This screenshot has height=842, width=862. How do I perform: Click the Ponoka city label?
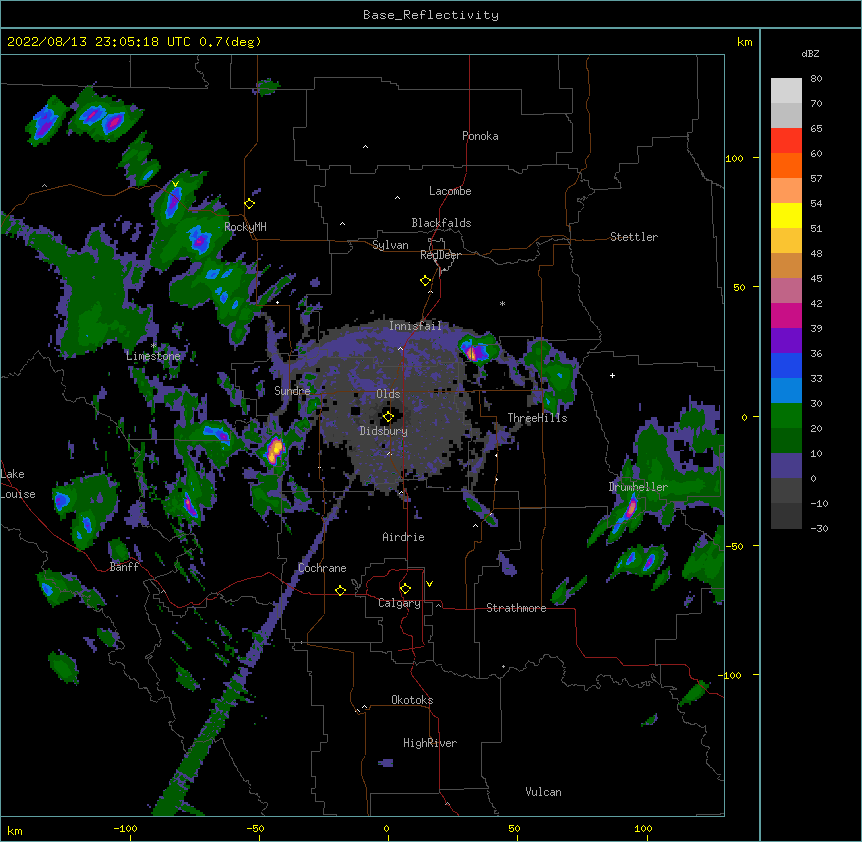480,136
